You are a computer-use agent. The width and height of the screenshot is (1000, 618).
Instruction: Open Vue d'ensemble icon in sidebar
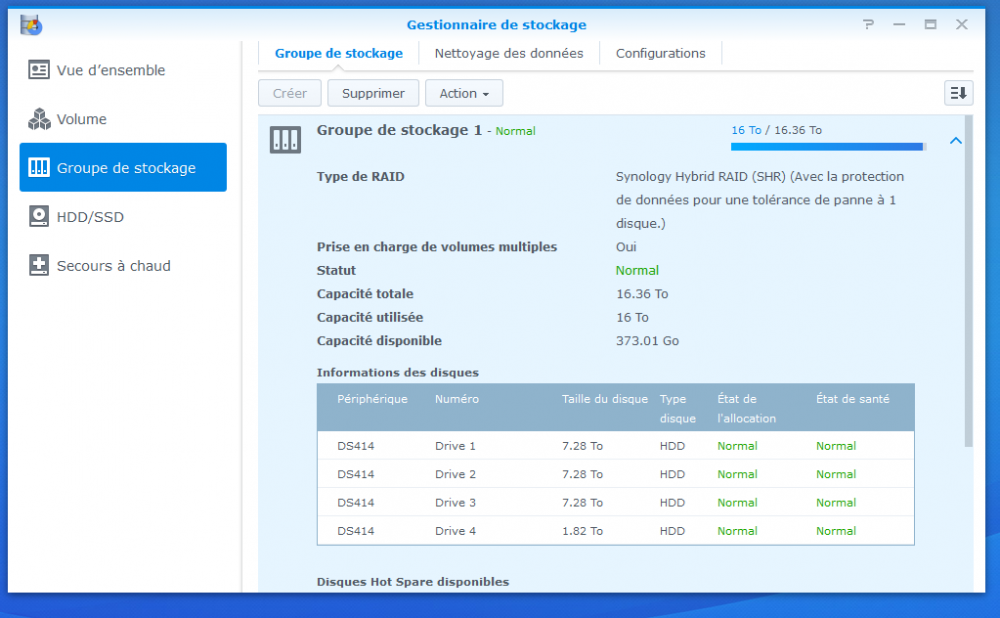39,70
